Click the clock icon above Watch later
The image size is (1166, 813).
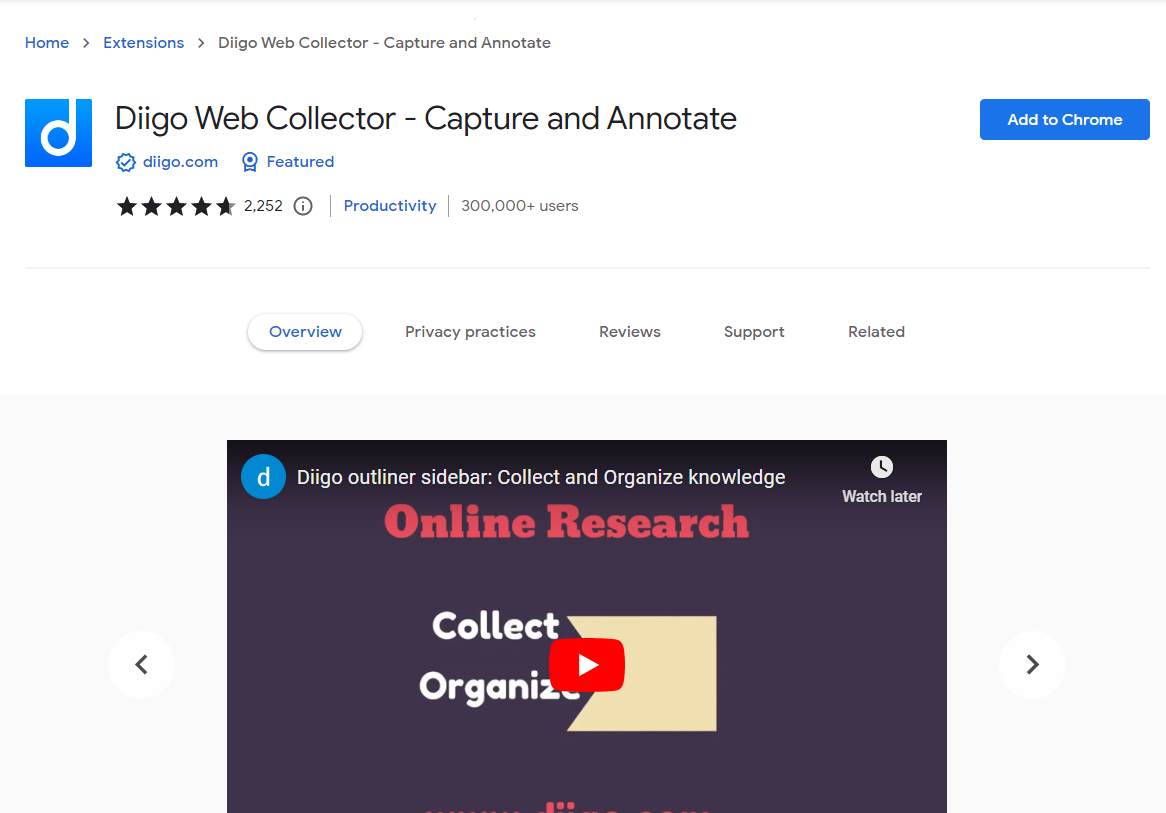point(881,465)
